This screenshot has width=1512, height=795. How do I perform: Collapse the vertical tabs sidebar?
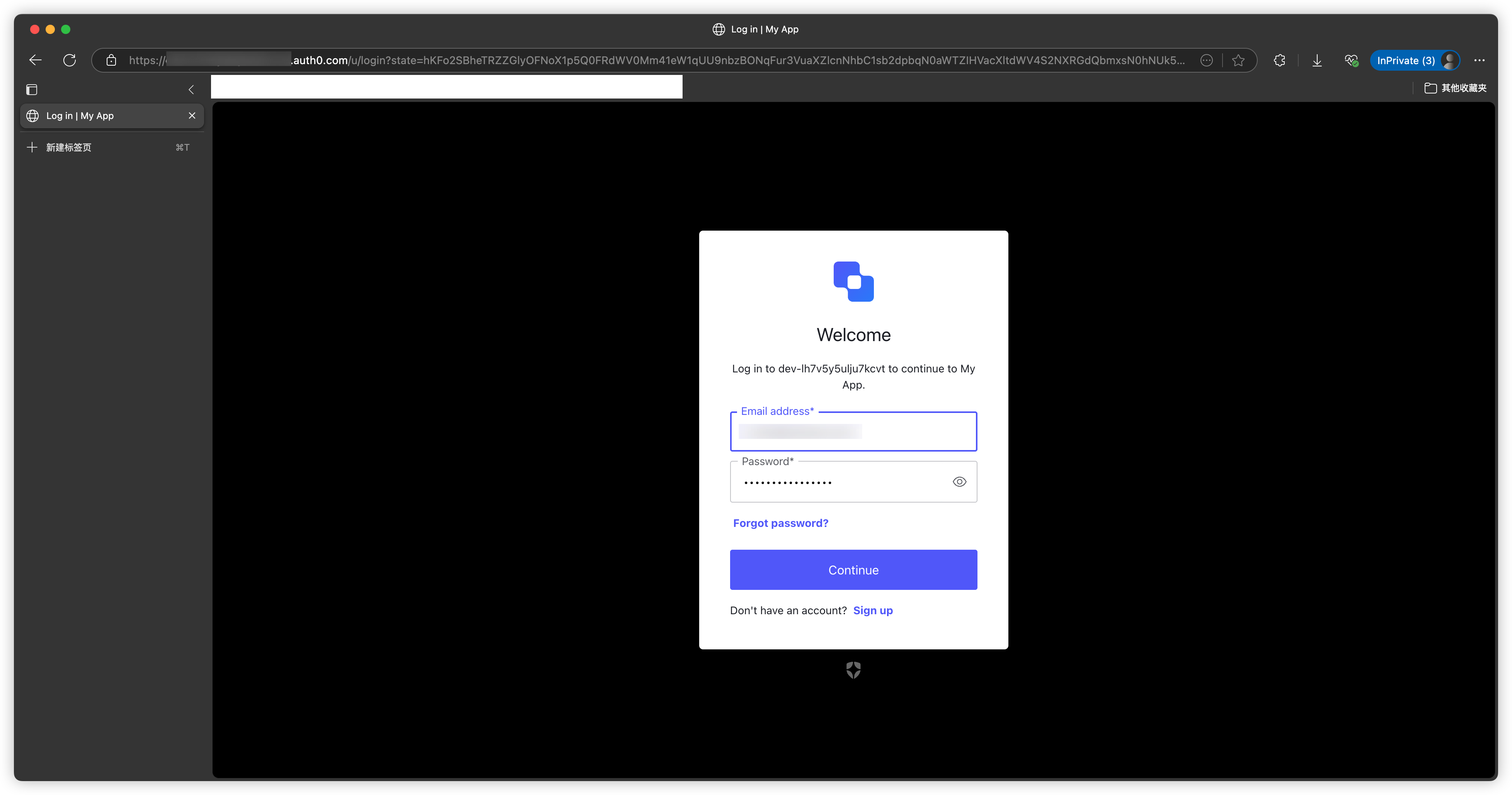191,90
